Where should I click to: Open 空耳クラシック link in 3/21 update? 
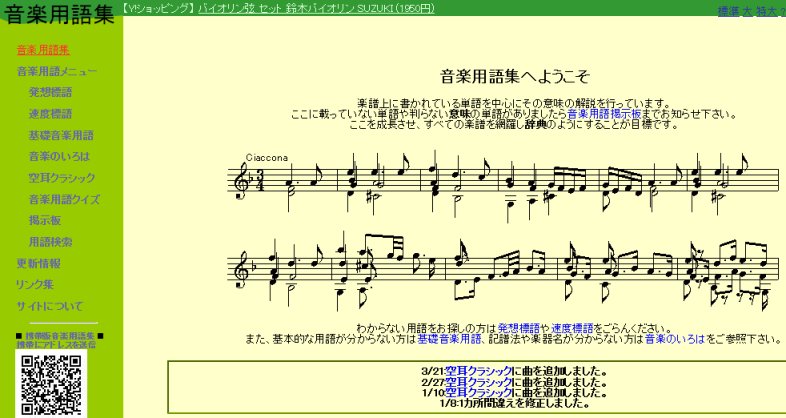[479, 371]
